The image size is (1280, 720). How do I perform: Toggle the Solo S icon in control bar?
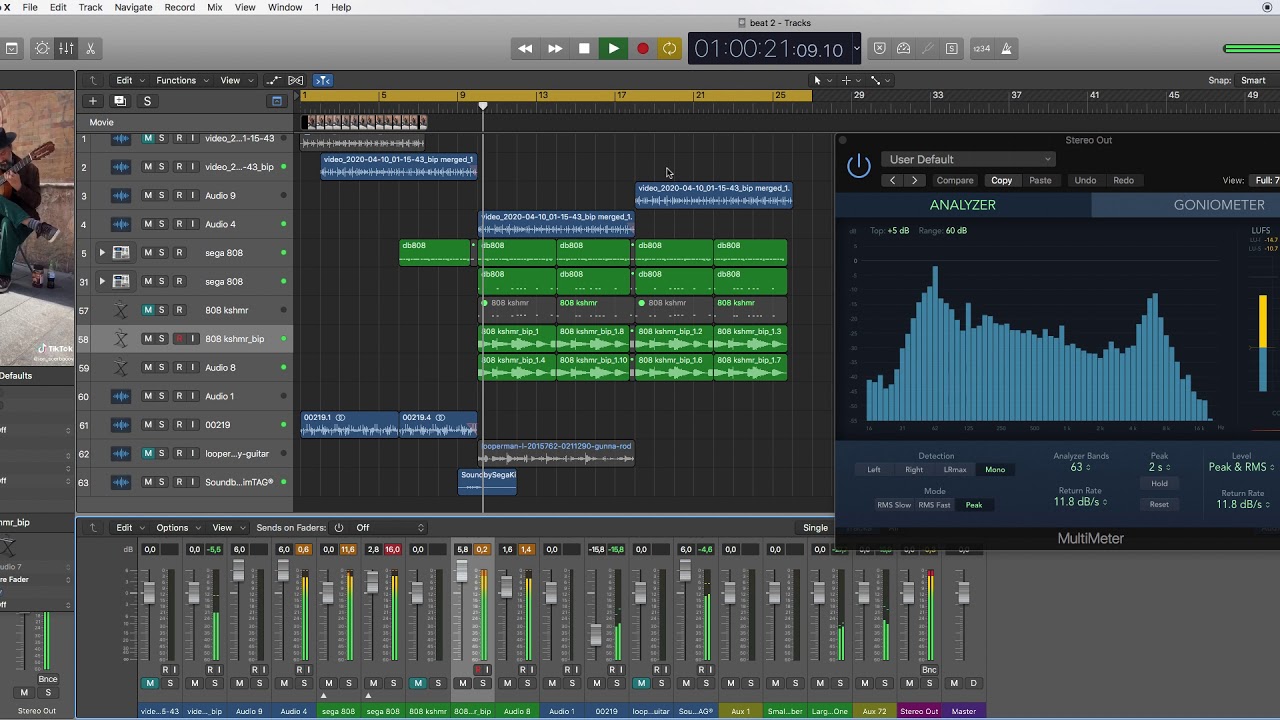952,48
